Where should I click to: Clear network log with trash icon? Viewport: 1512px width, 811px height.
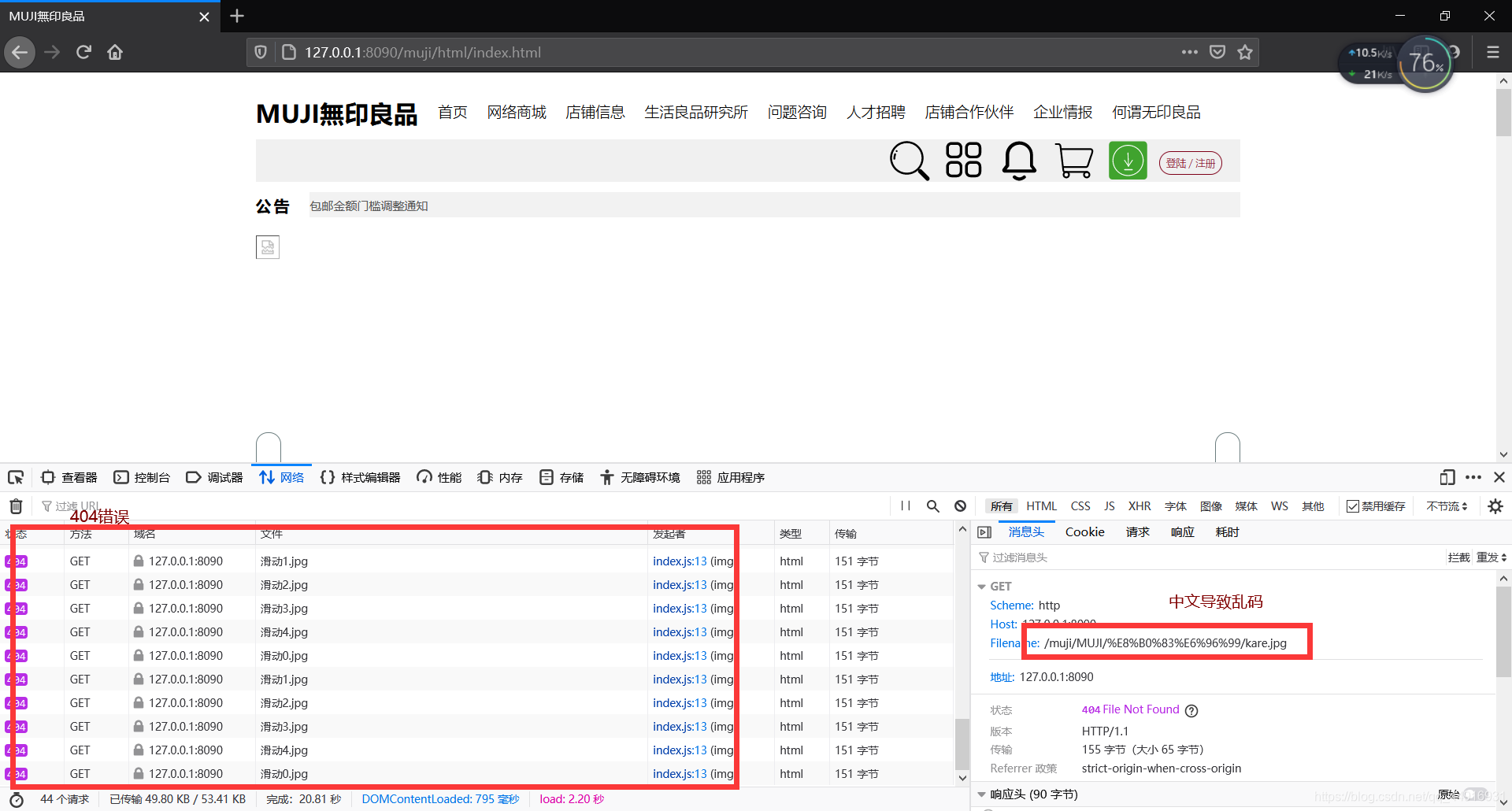(16, 506)
